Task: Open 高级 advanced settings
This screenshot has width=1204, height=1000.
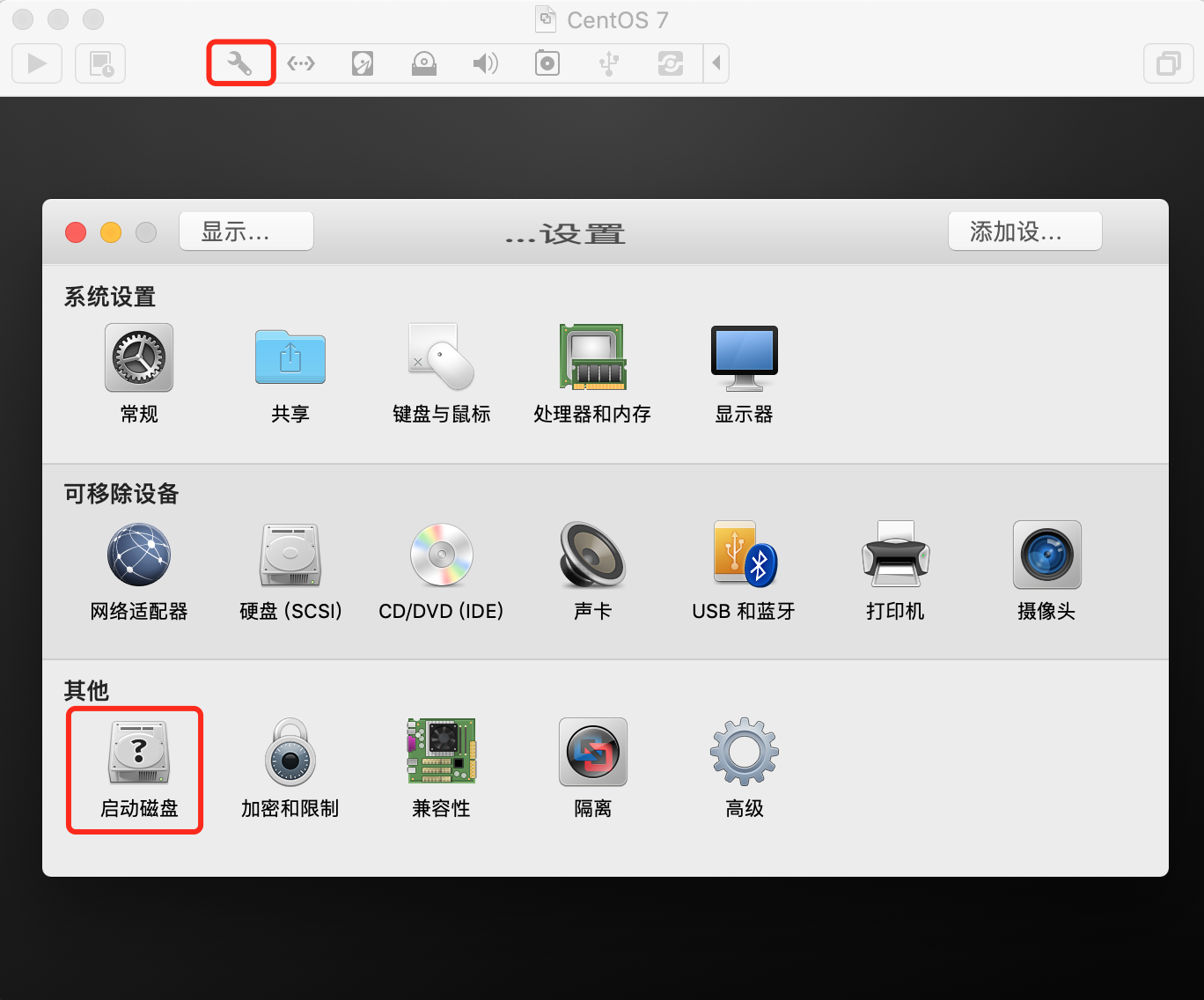Action: pos(745,769)
